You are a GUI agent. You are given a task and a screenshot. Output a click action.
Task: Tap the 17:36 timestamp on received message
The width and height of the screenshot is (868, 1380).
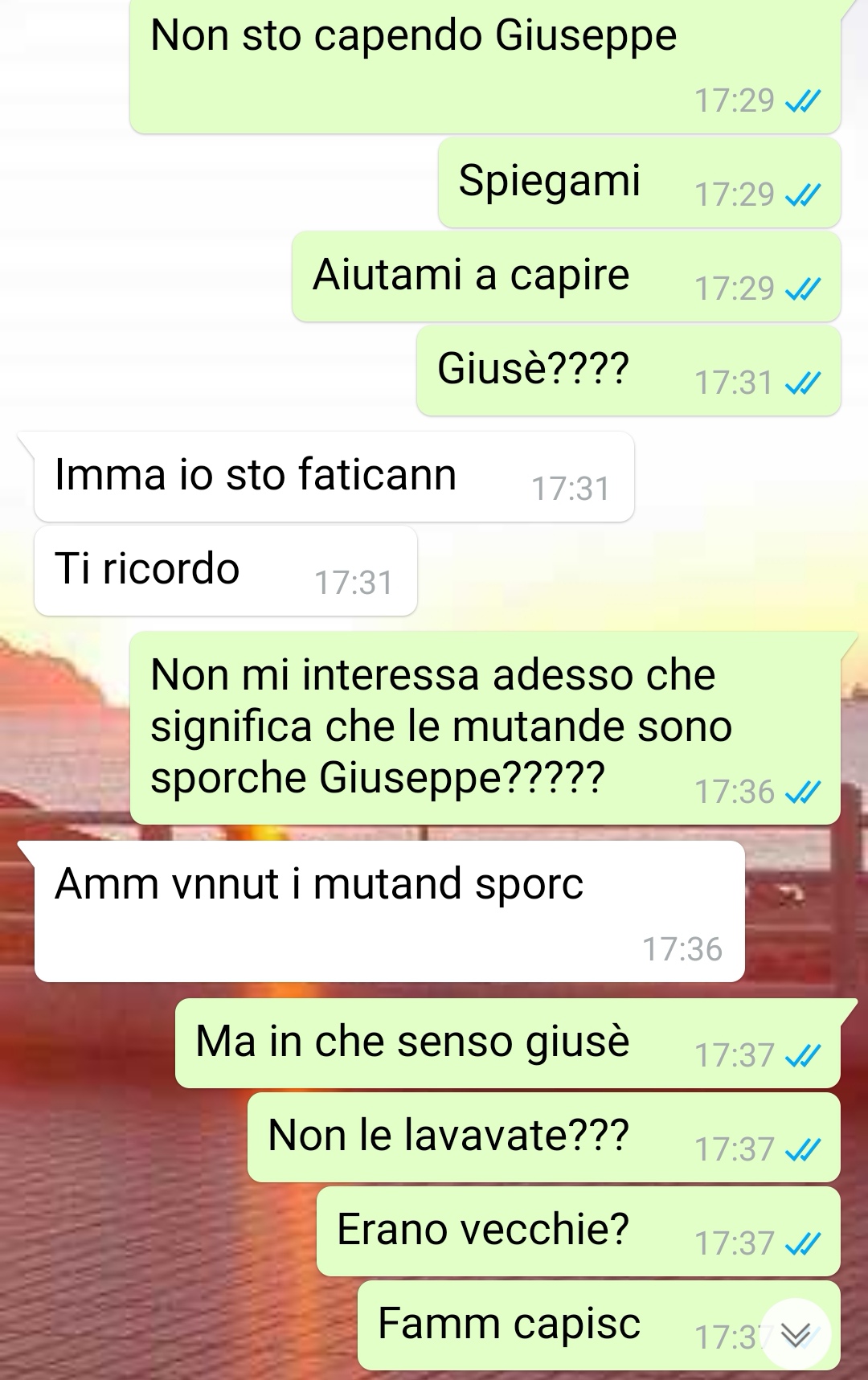pos(682,949)
